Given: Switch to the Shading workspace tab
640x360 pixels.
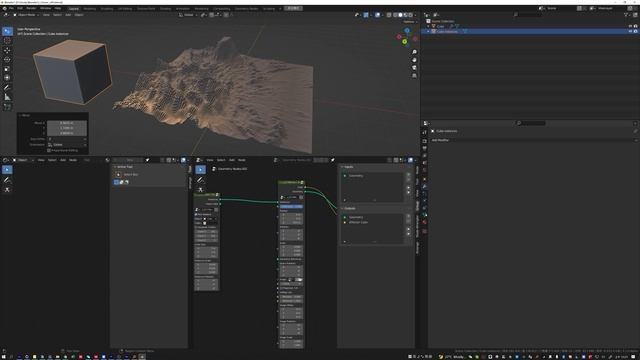Looking at the screenshot, I should point(165,8).
